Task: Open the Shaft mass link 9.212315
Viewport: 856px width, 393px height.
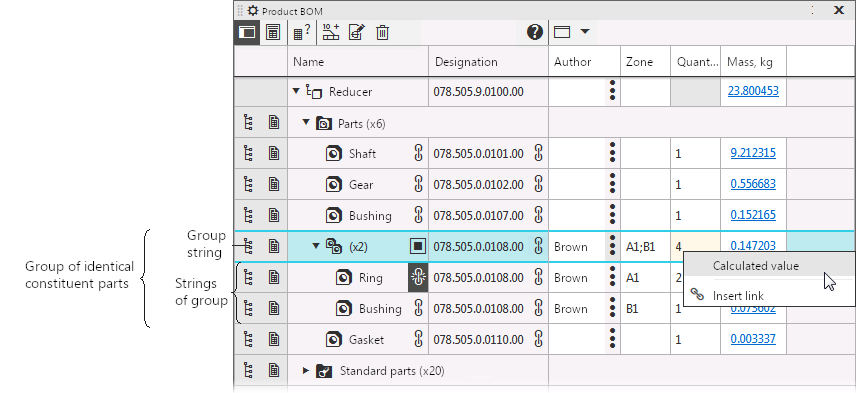Action: pos(753,153)
